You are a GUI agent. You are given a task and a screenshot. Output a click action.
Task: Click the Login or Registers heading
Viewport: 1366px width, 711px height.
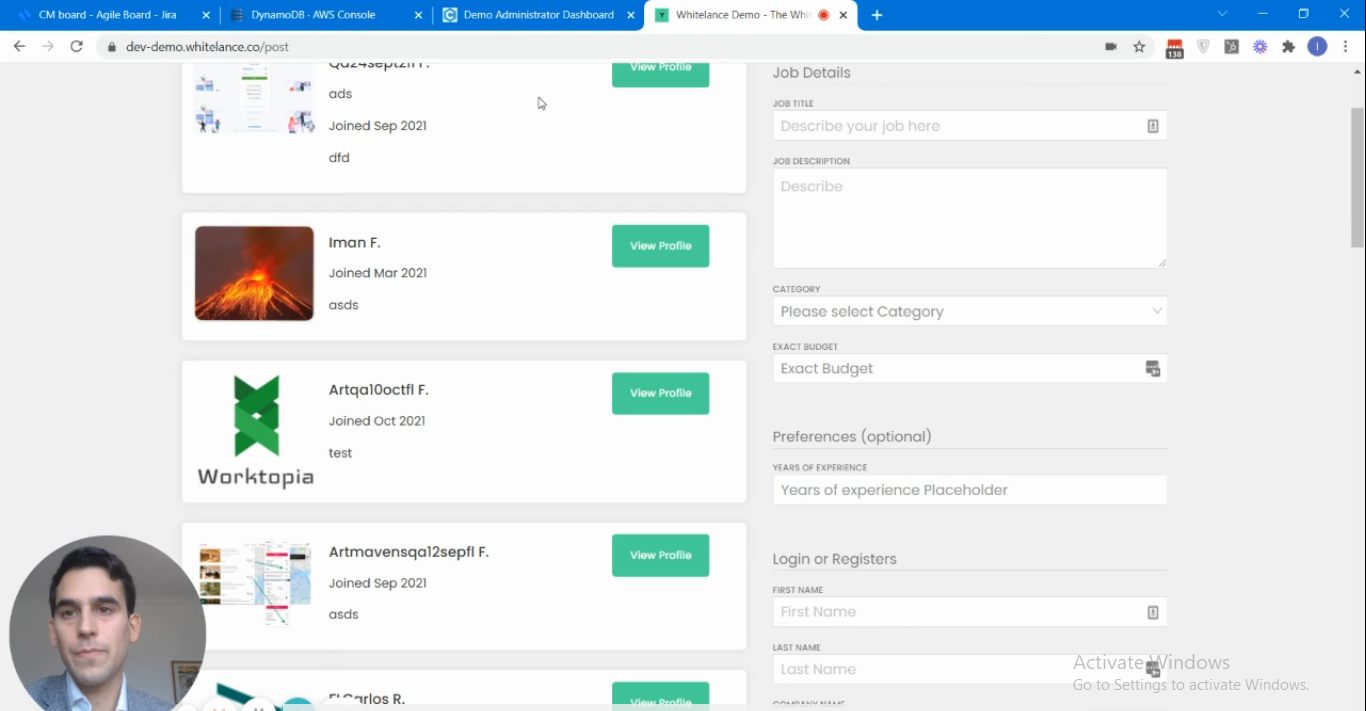(834, 559)
